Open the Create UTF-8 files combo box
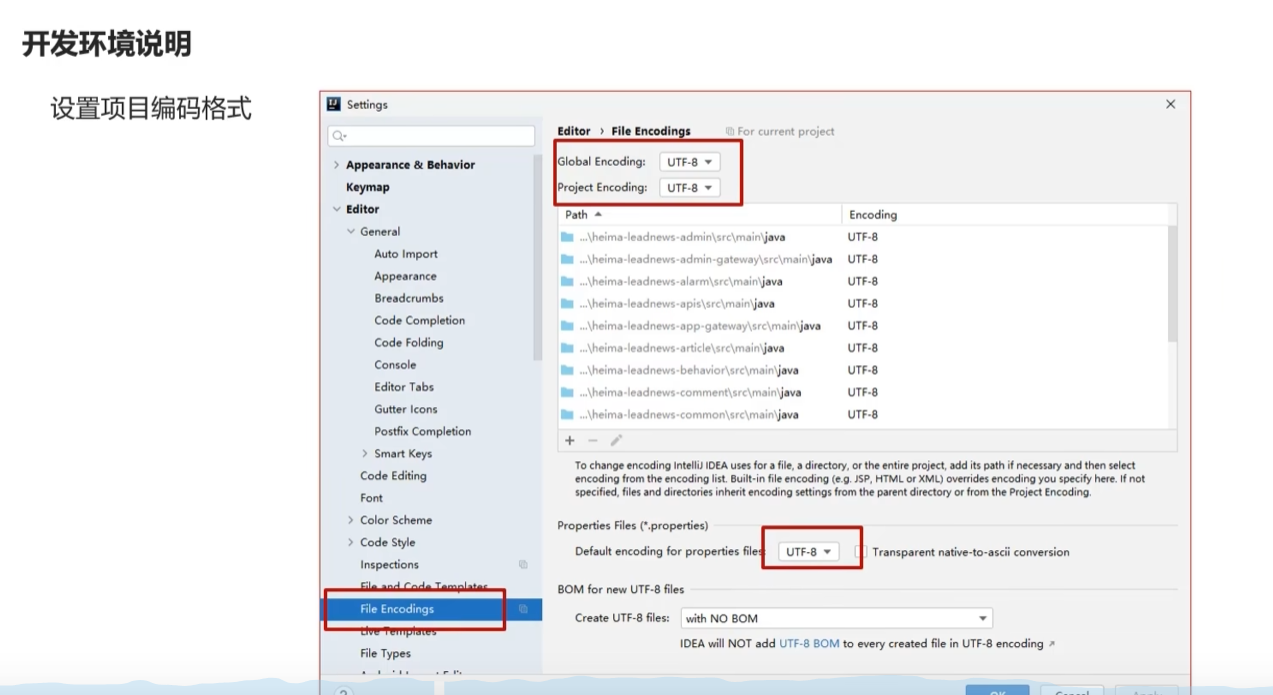Image resolution: width=1273 pixels, height=695 pixels. pyautogui.click(x=836, y=618)
